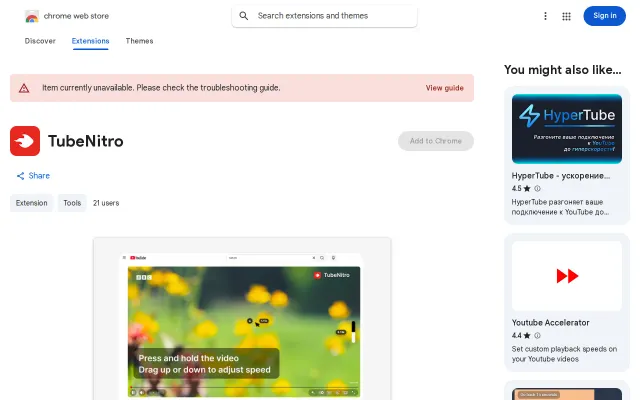Open the TubeNitro video preview screenshot
This screenshot has height=400, width=640.
point(242,318)
